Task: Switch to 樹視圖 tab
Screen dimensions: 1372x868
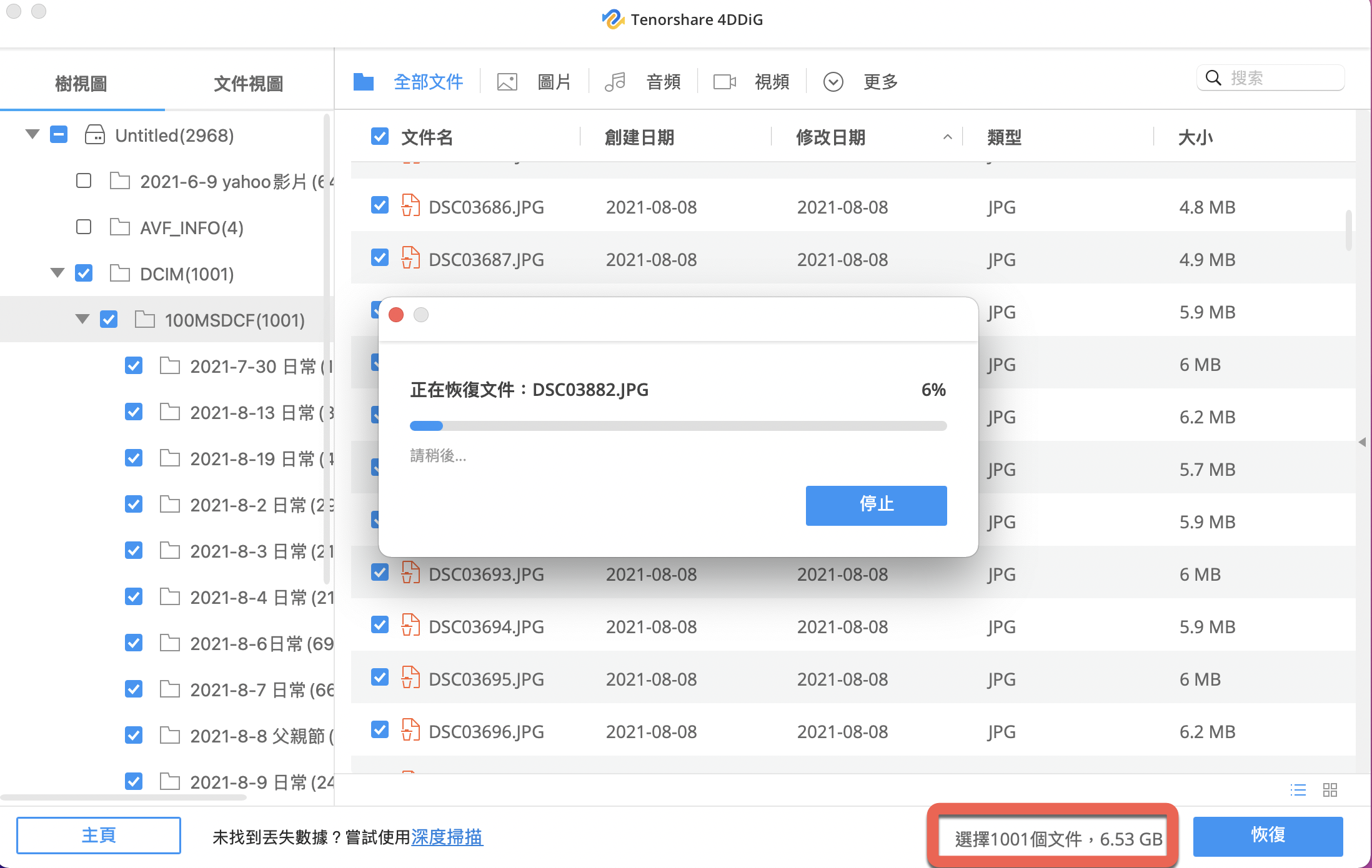Action: pos(81,83)
